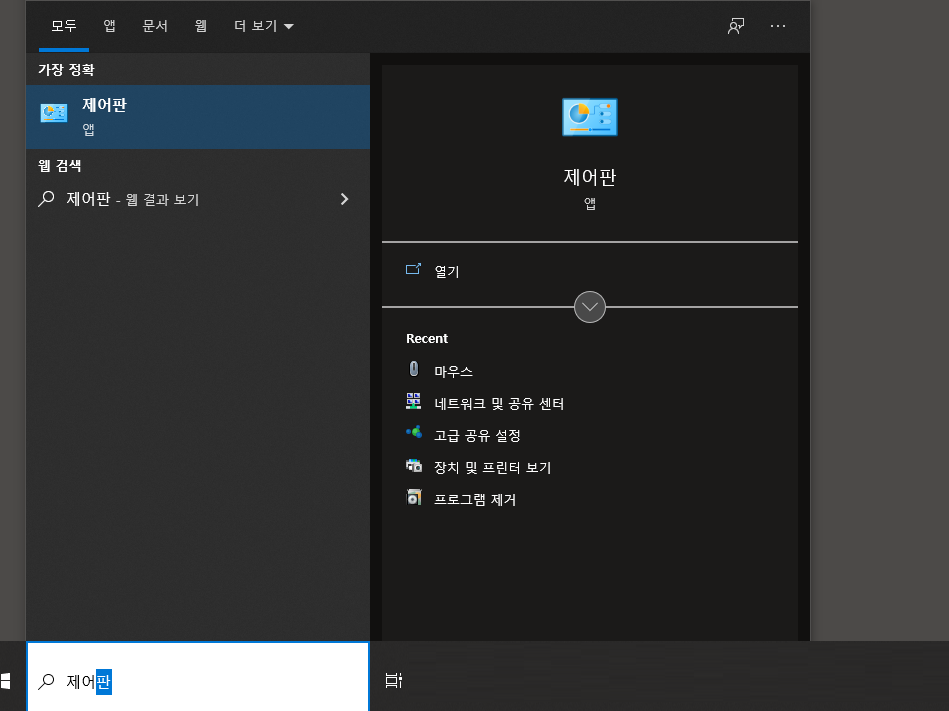The image size is (949, 711).
Task: Expand actions with the circular down chevron
Action: (589, 307)
